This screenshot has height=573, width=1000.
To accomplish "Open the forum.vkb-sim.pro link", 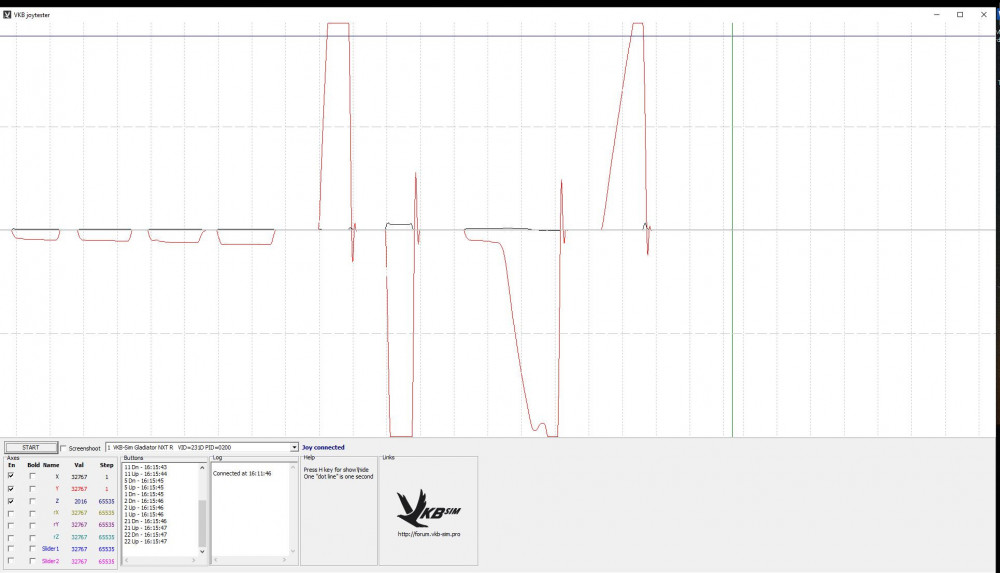I will pos(429,534).
